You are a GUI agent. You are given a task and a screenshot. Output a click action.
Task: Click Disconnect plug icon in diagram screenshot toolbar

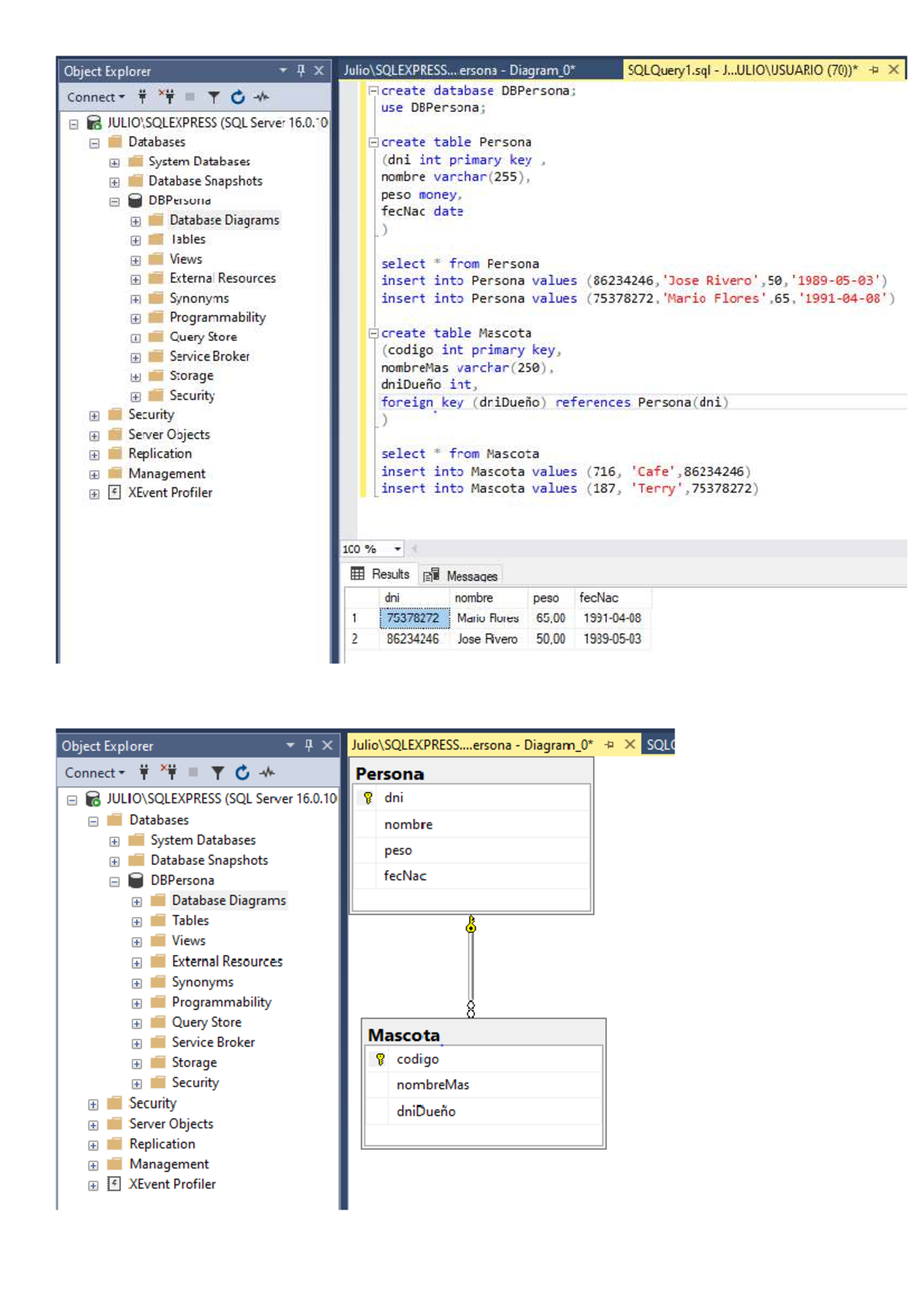169,772
